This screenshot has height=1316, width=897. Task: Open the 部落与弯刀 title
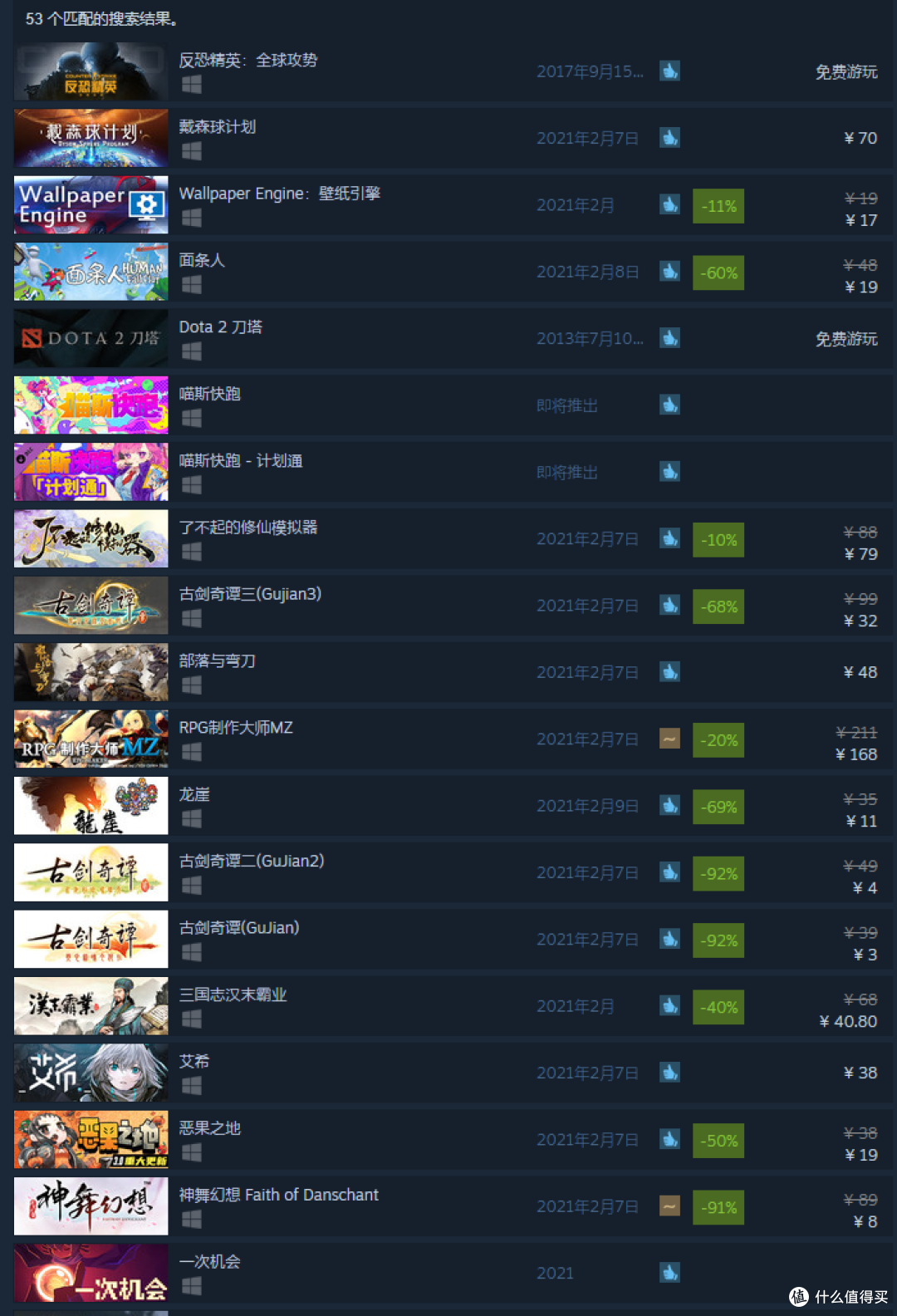coord(218,660)
